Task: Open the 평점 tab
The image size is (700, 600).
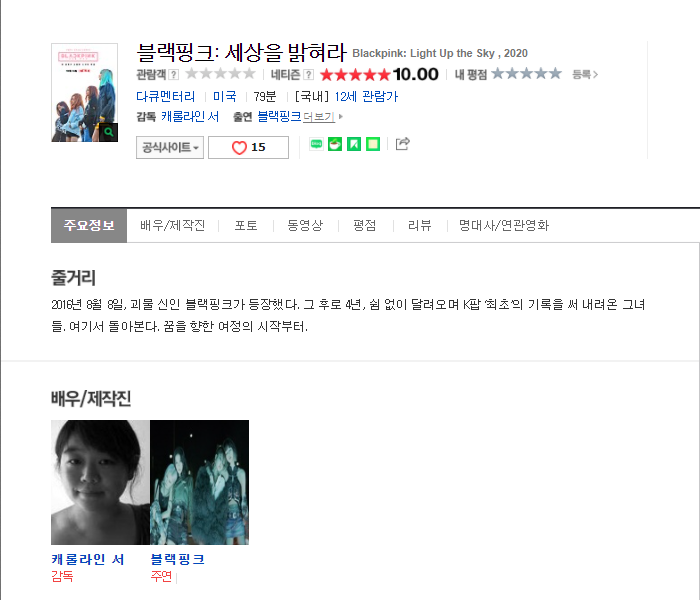Action: [365, 225]
